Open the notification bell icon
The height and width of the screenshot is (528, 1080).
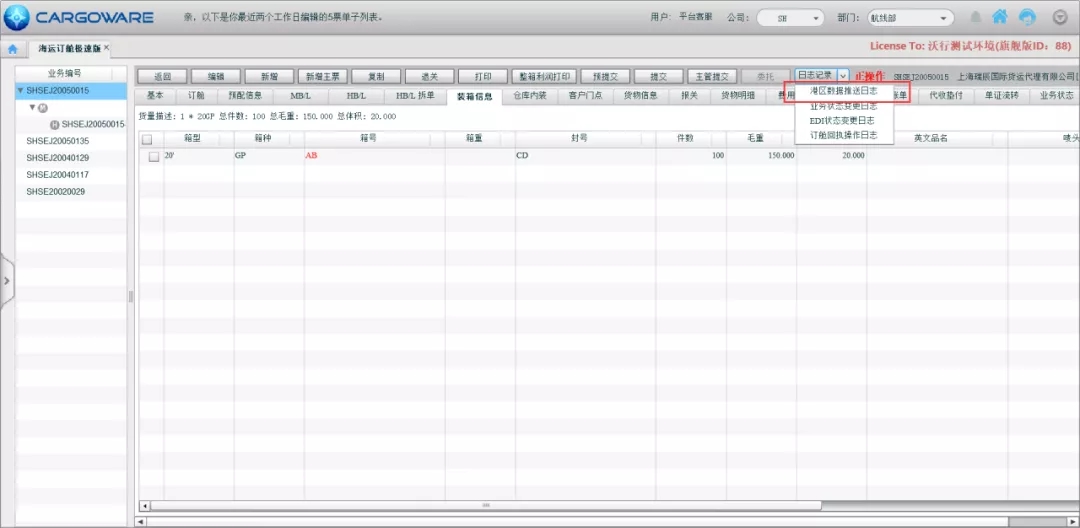975,17
